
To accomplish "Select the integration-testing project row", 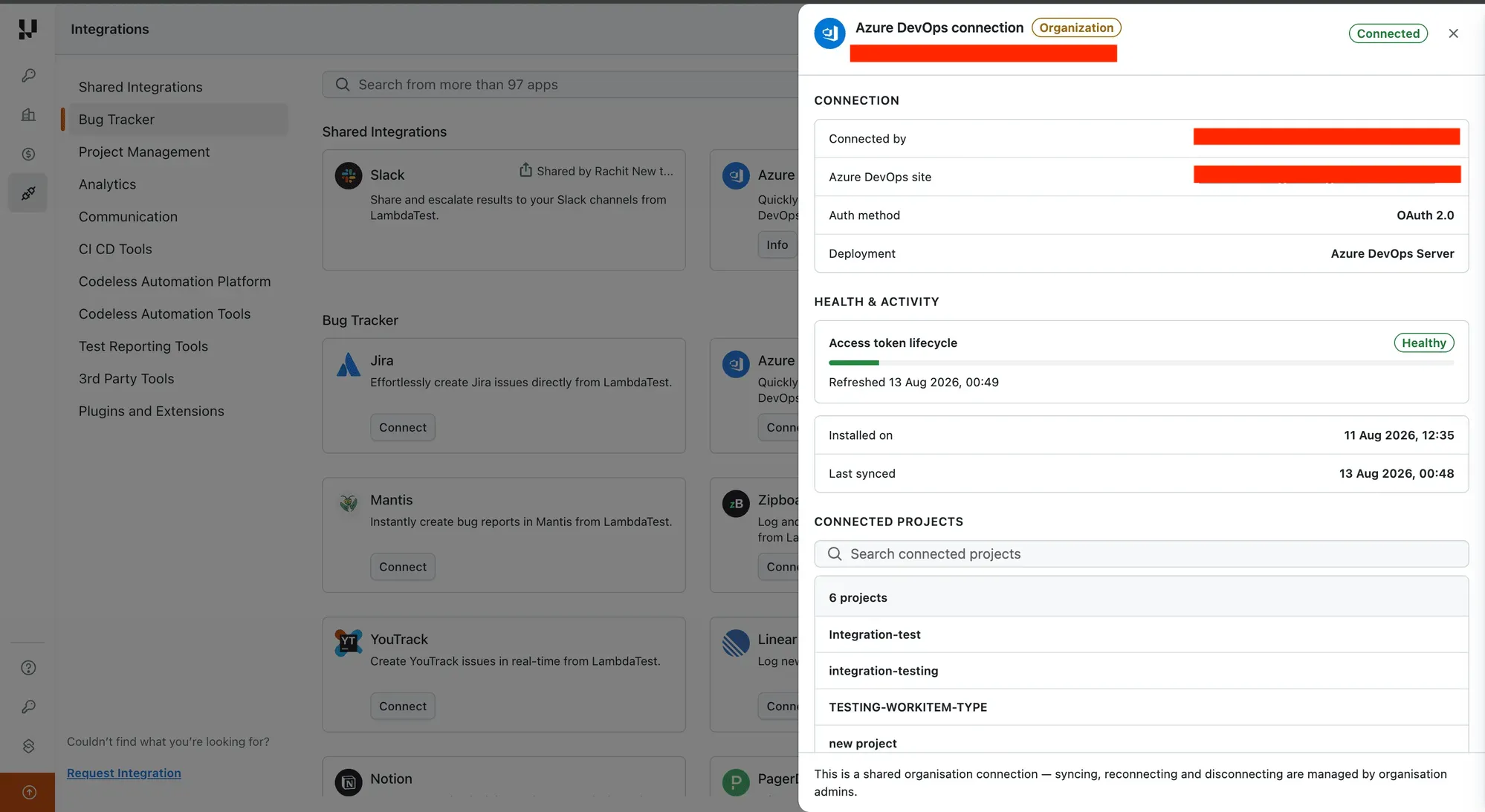I will (x=1141, y=671).
